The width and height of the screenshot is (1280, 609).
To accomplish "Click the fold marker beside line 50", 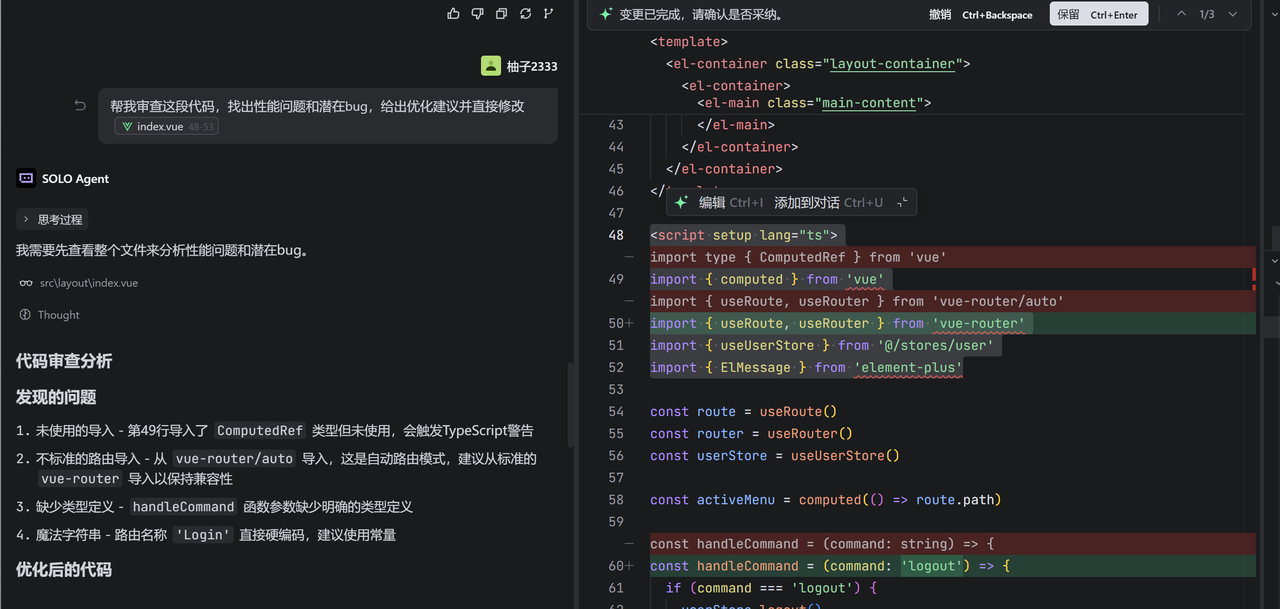I will click(x=629, y=324).
